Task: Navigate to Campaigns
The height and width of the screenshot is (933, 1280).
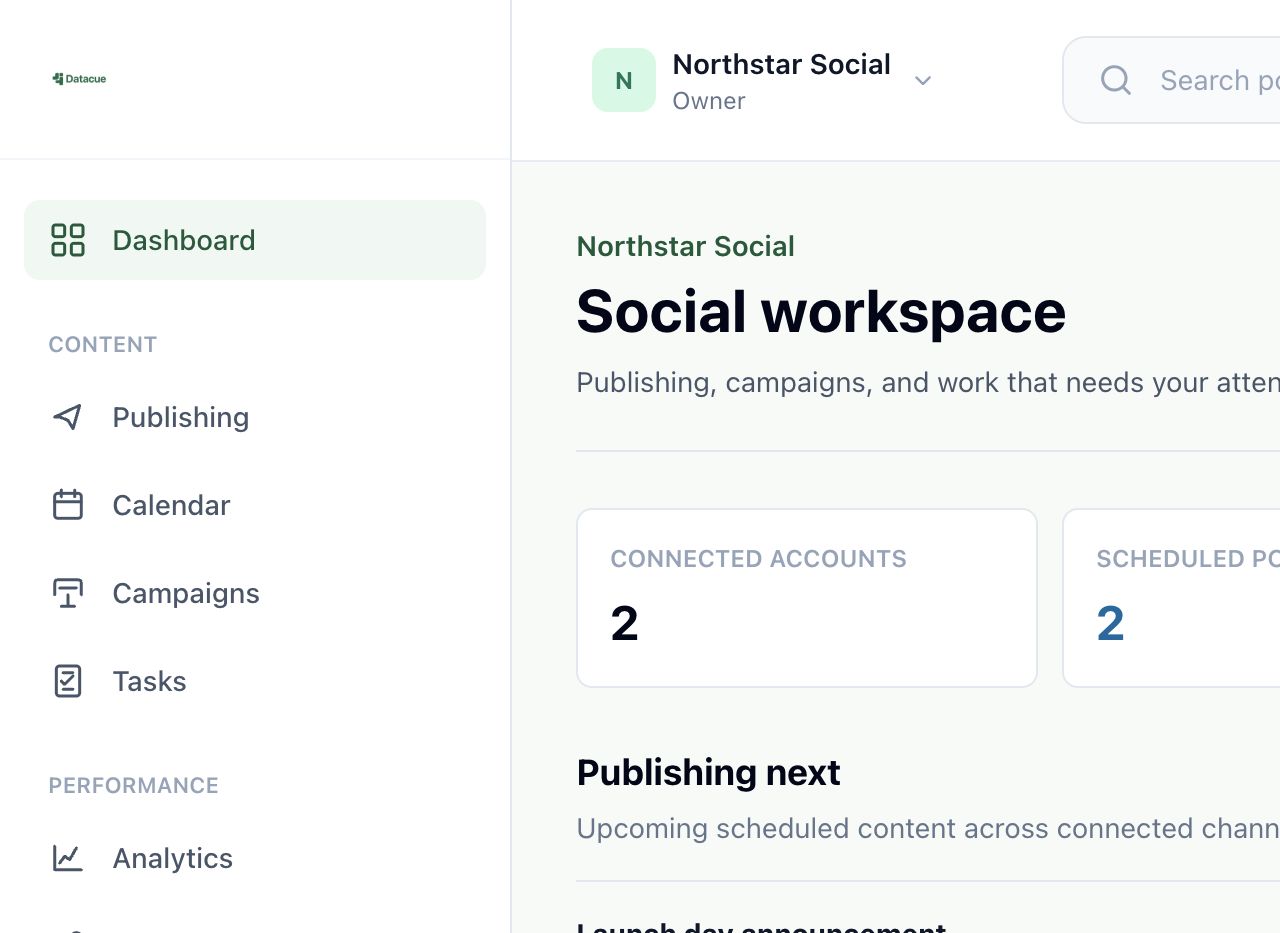Action: coord(255,593)
